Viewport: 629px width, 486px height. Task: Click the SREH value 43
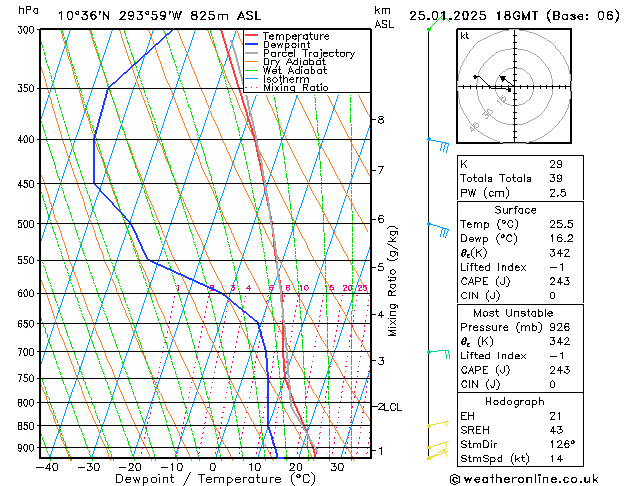coord(556,430)
